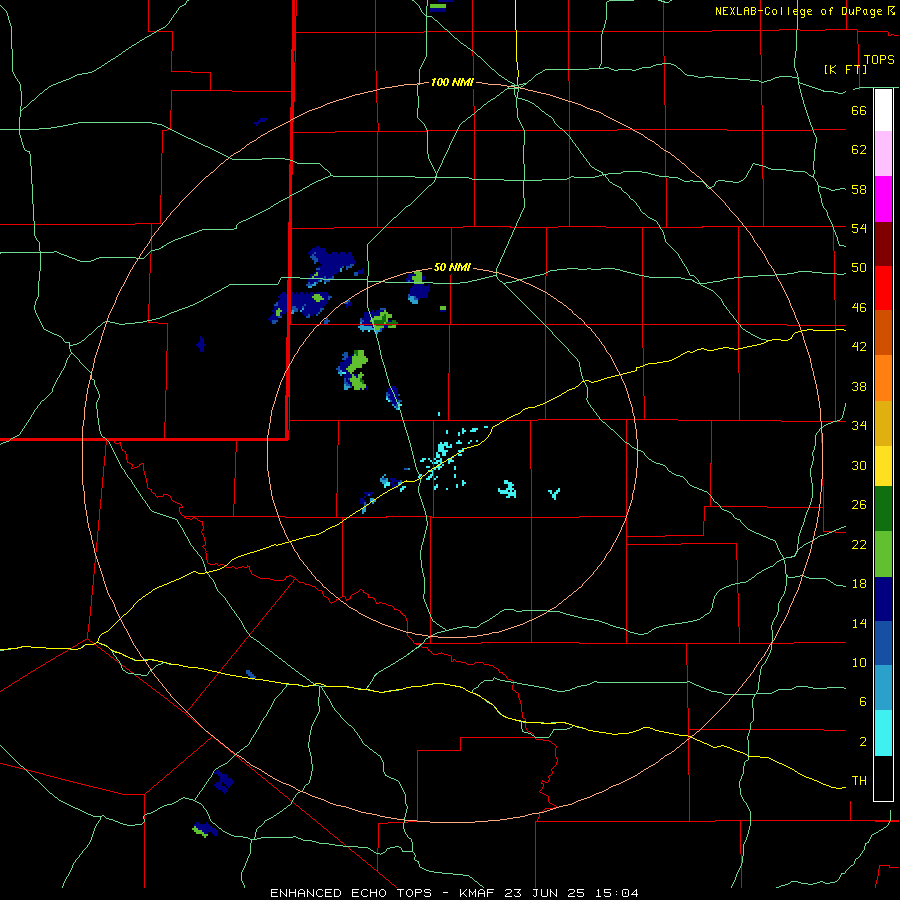Click the "NEXLAB-College of DuPage" credit text
900x900 pixels.
[798, 11]
